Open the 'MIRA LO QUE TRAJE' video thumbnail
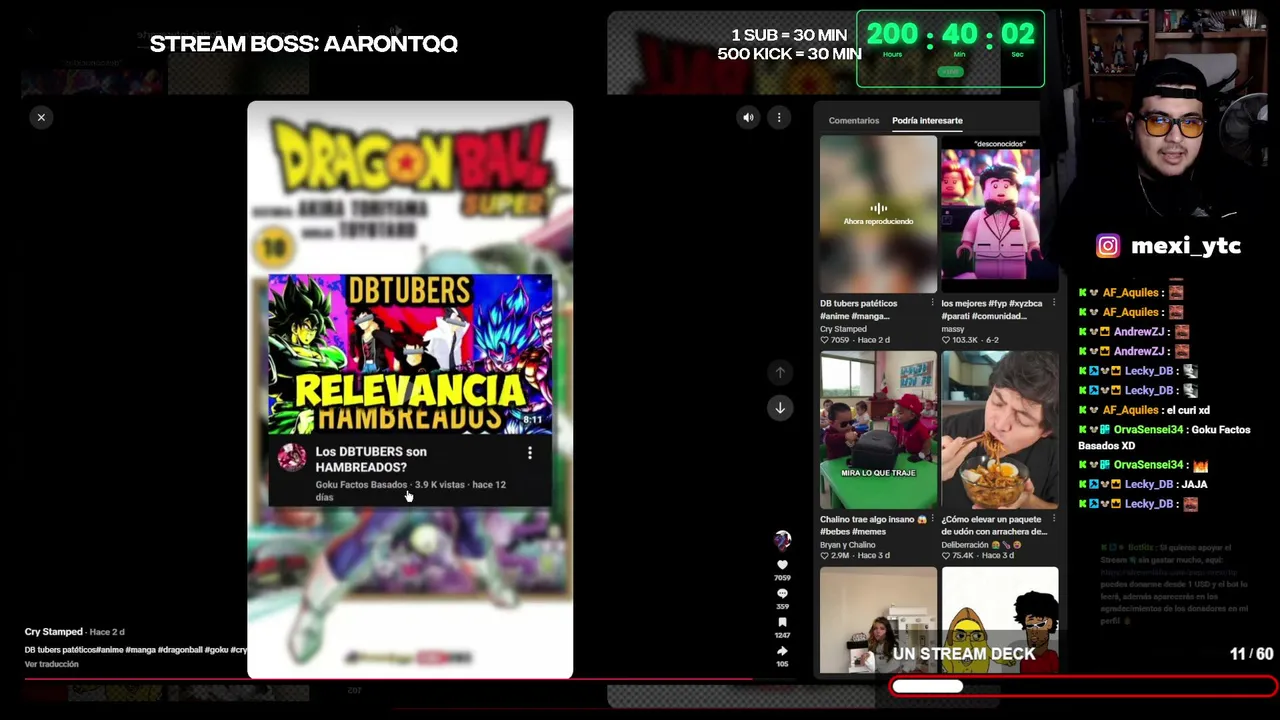This screenshot has width=1280, height=720. coord(878,430)
